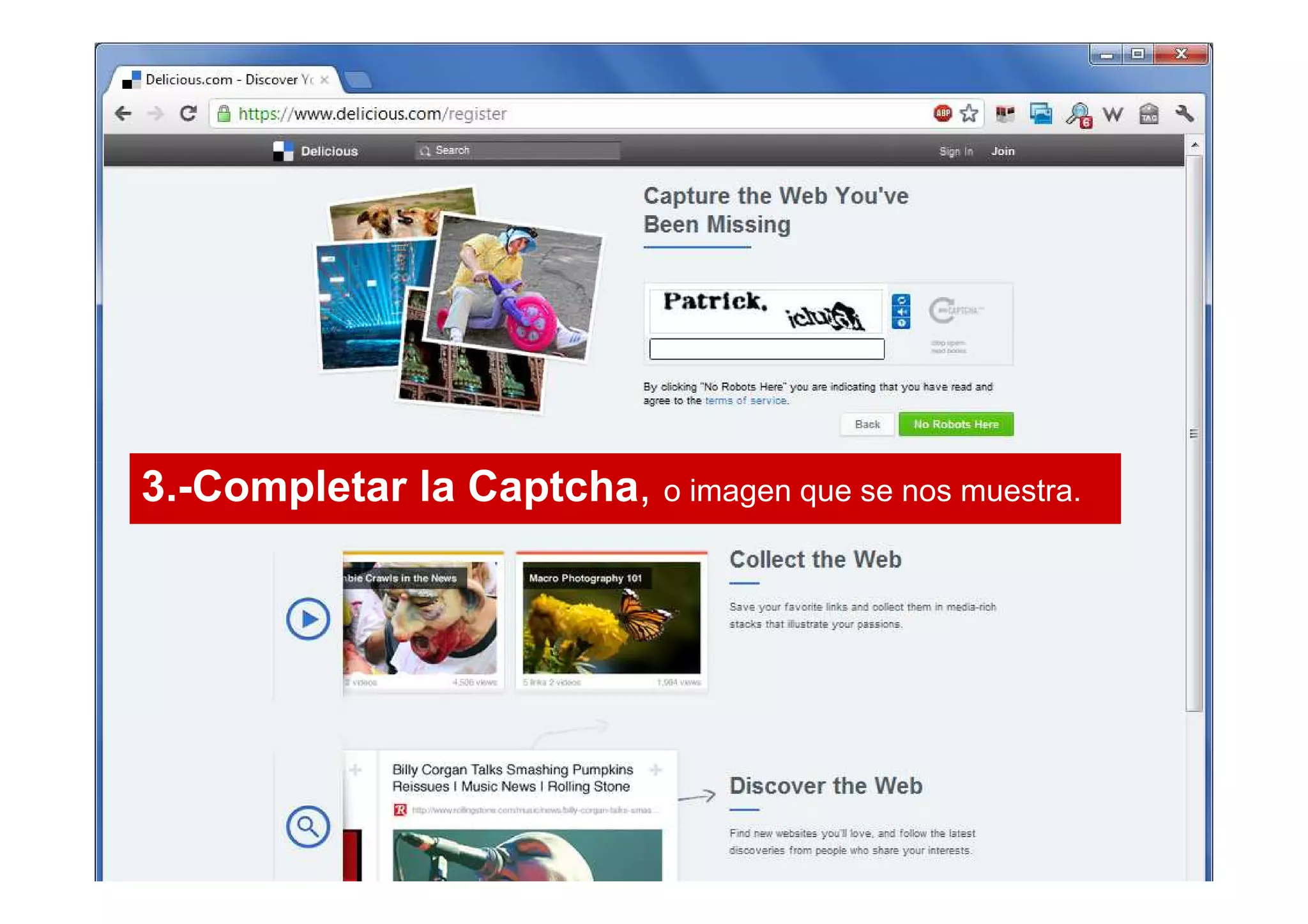Click the browser forward arrow
Screen dimensions: 1308x924
(x=155, y=114)
